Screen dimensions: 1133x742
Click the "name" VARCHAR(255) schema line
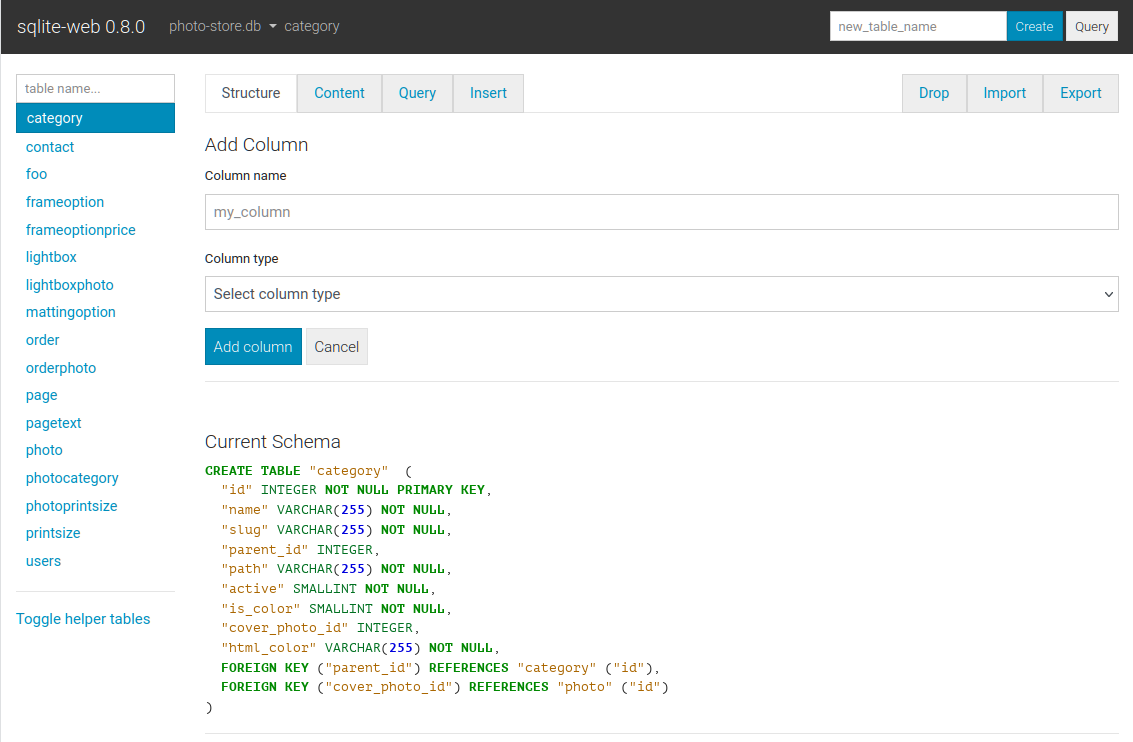(x=336, y=510)
